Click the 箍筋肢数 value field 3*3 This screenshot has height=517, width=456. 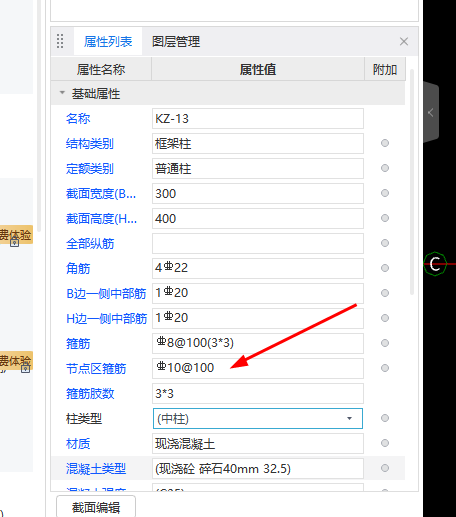point(258,393)
